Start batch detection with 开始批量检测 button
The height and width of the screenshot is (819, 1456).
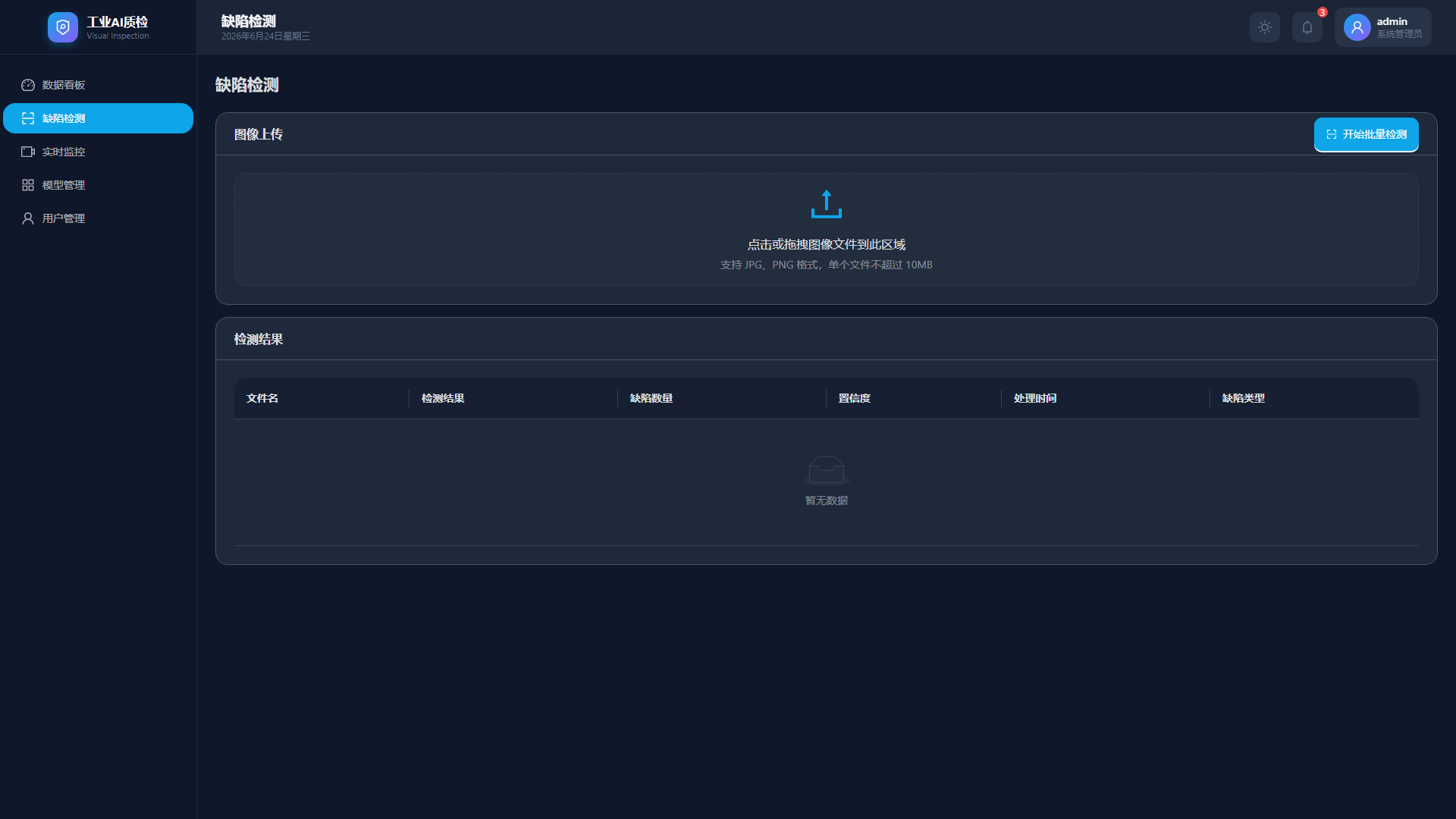coord(1367,134)
